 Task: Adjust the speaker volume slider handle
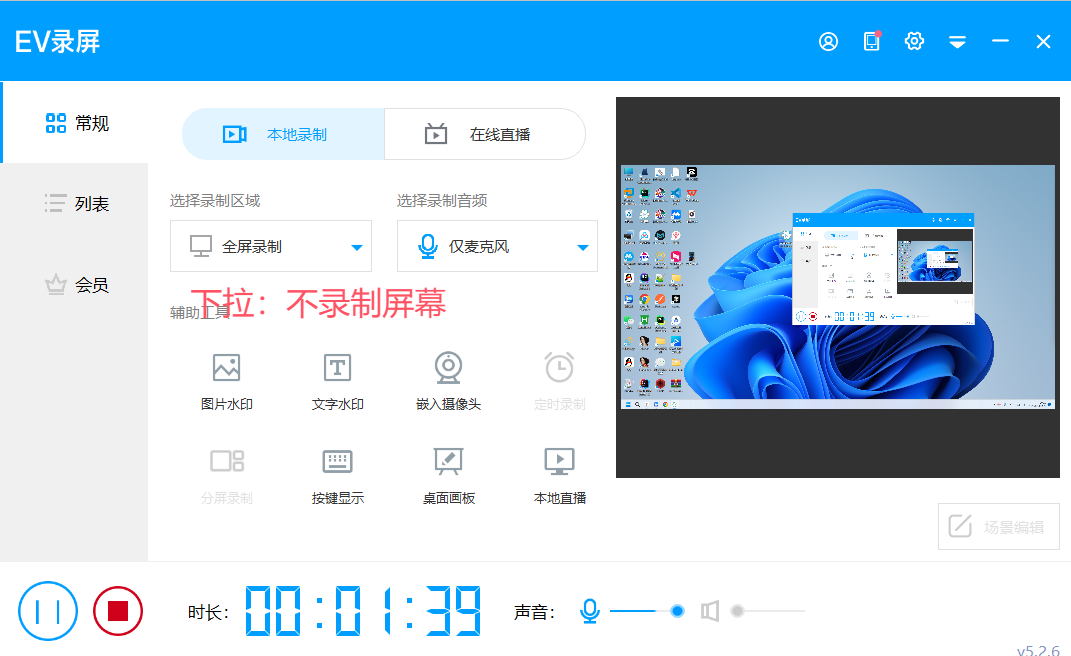coord(737,611)
